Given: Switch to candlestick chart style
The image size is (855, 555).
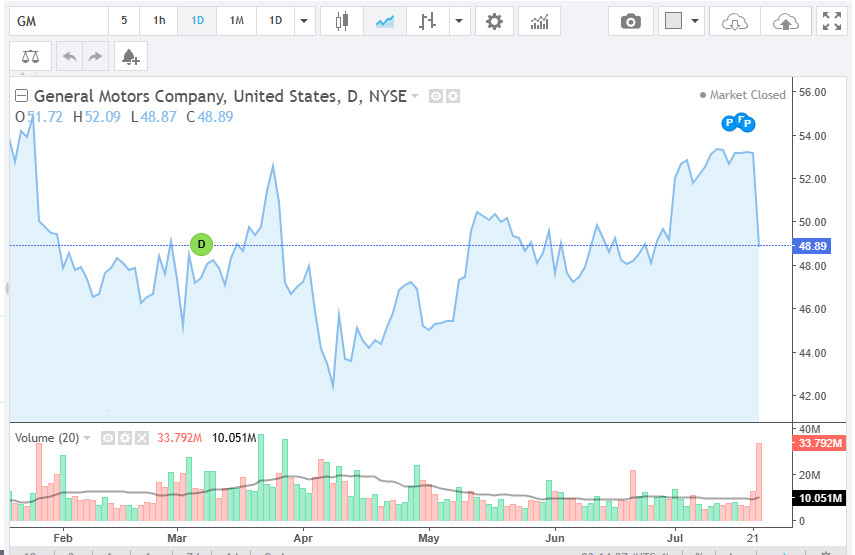Looking at the screenshot, I should coord(342,21).
